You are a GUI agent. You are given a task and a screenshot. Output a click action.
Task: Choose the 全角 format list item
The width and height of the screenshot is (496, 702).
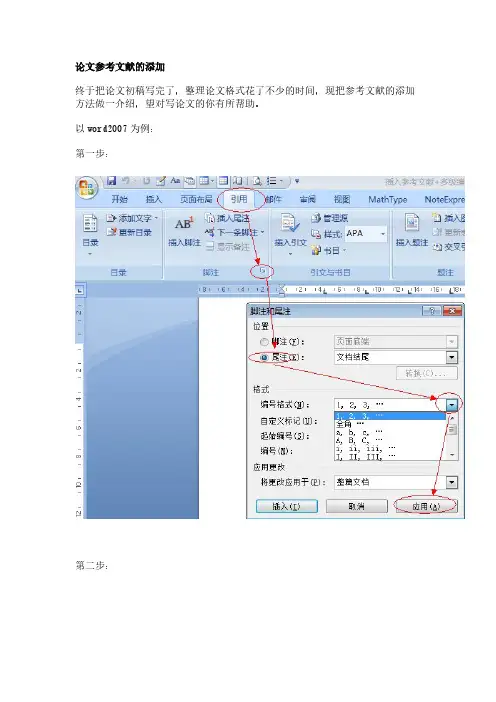[x=390, y=424]
